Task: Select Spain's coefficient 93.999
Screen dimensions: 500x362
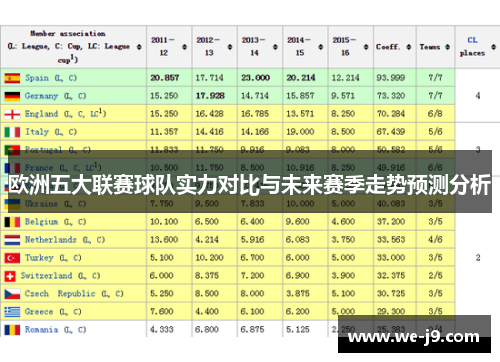Action: (x=391, y=78)
